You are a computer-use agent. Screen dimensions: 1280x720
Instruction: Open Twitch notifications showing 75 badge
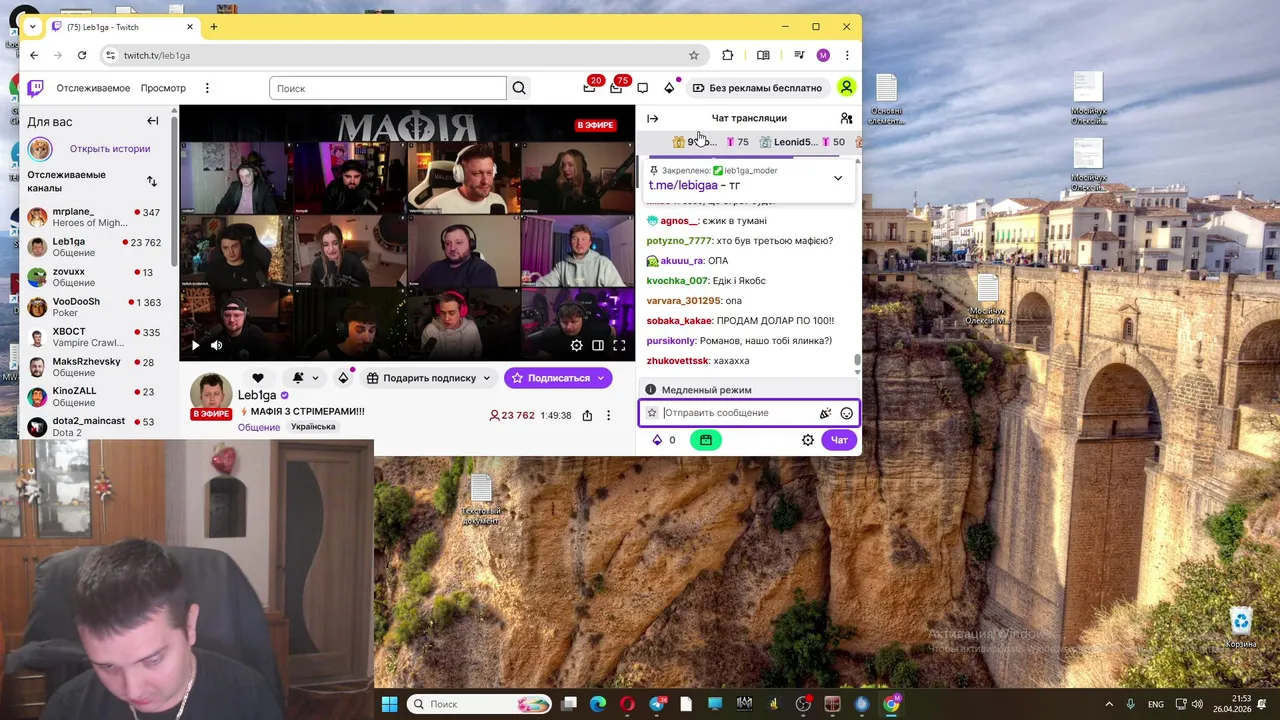click(x=616, y=88)
